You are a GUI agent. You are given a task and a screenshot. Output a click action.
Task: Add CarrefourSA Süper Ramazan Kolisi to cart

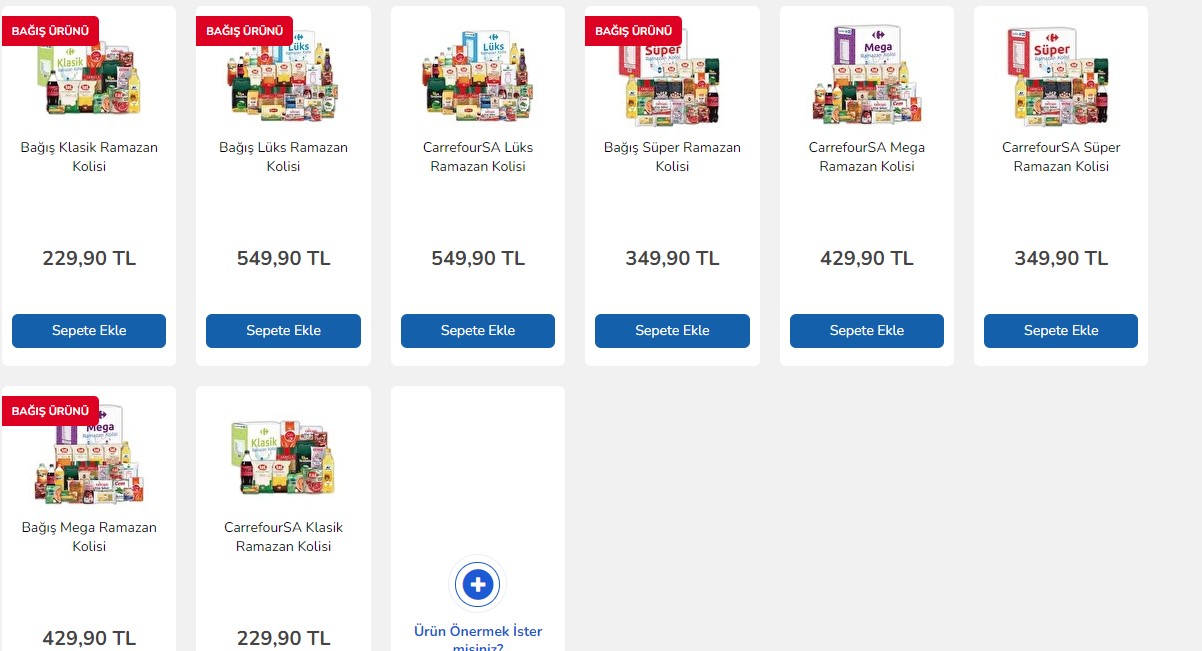(x=1060, y=331)
